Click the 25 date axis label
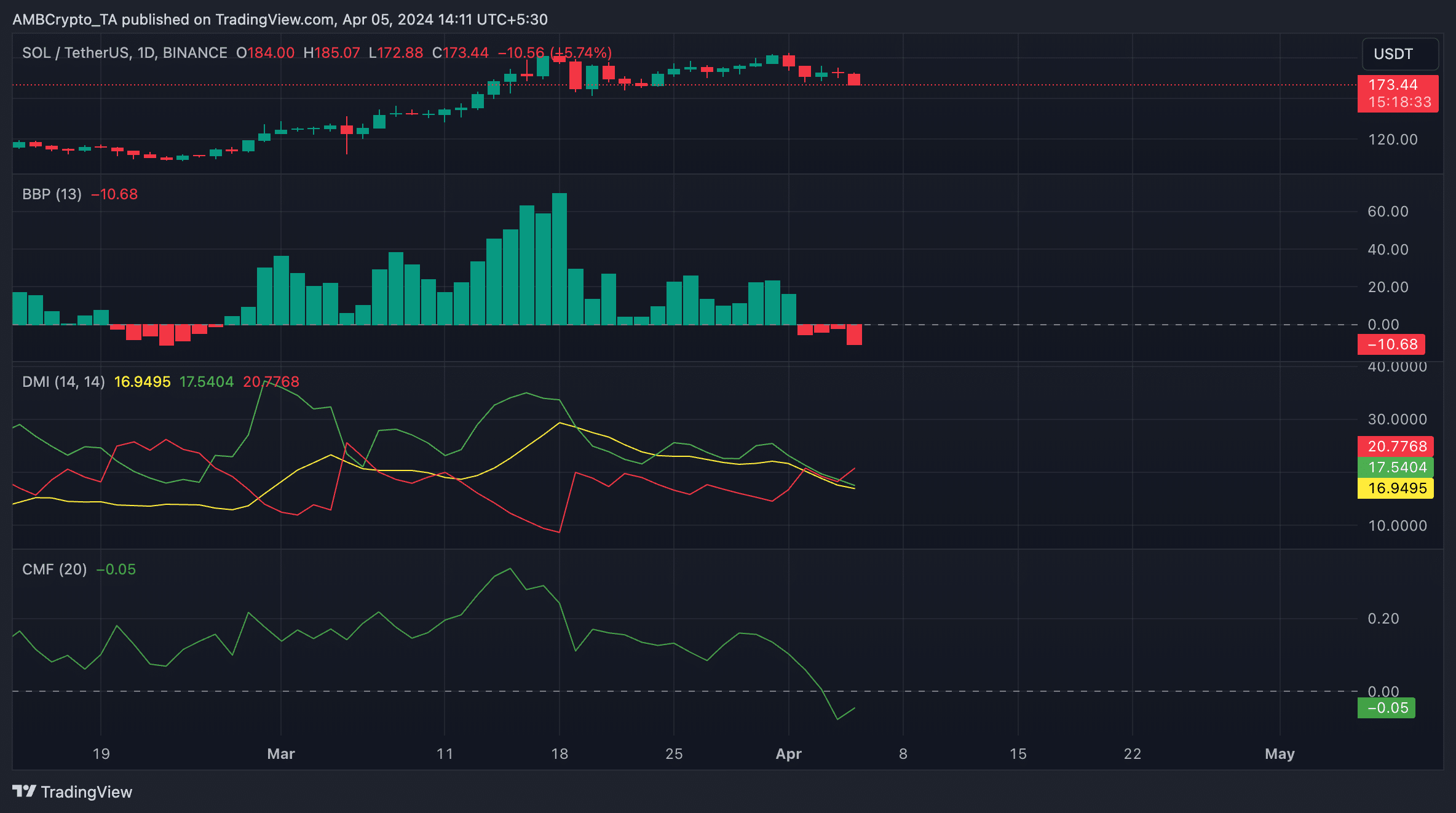This screenshot has height=813, width=1456. click(674, 754)
